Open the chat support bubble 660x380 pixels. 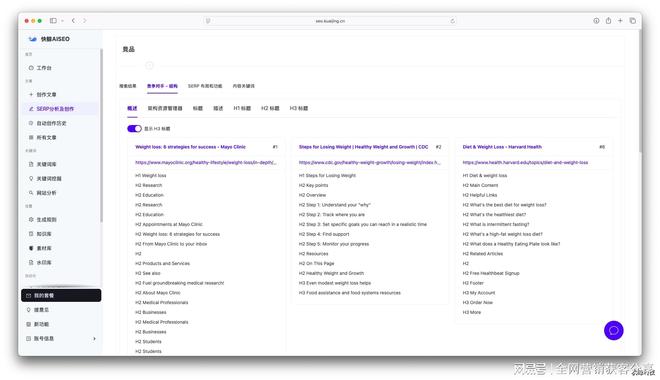pyautogui.click(x=613, y=330)
